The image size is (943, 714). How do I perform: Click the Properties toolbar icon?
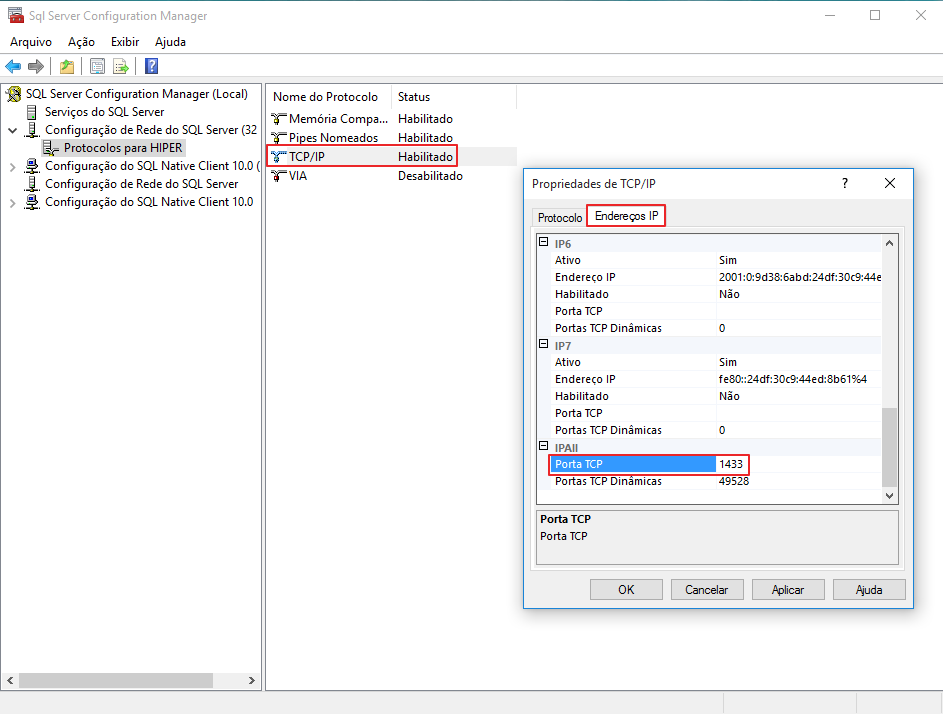(97, 67)
